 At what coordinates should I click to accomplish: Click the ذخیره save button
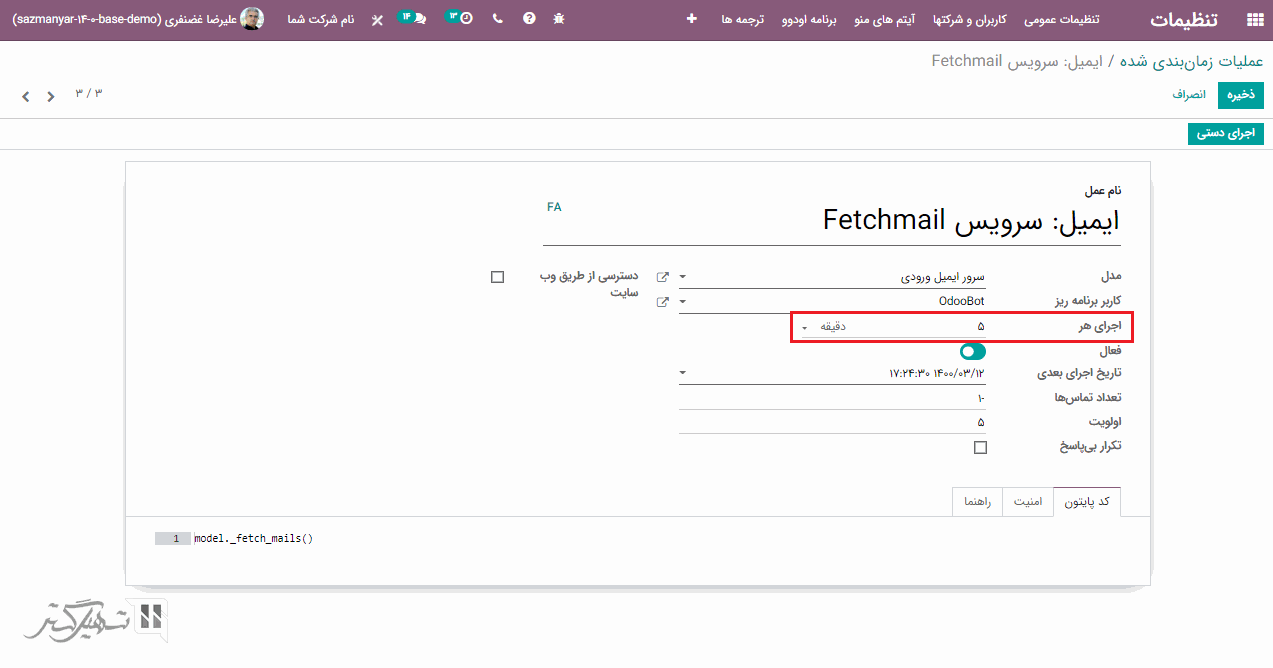(1241, 95)
